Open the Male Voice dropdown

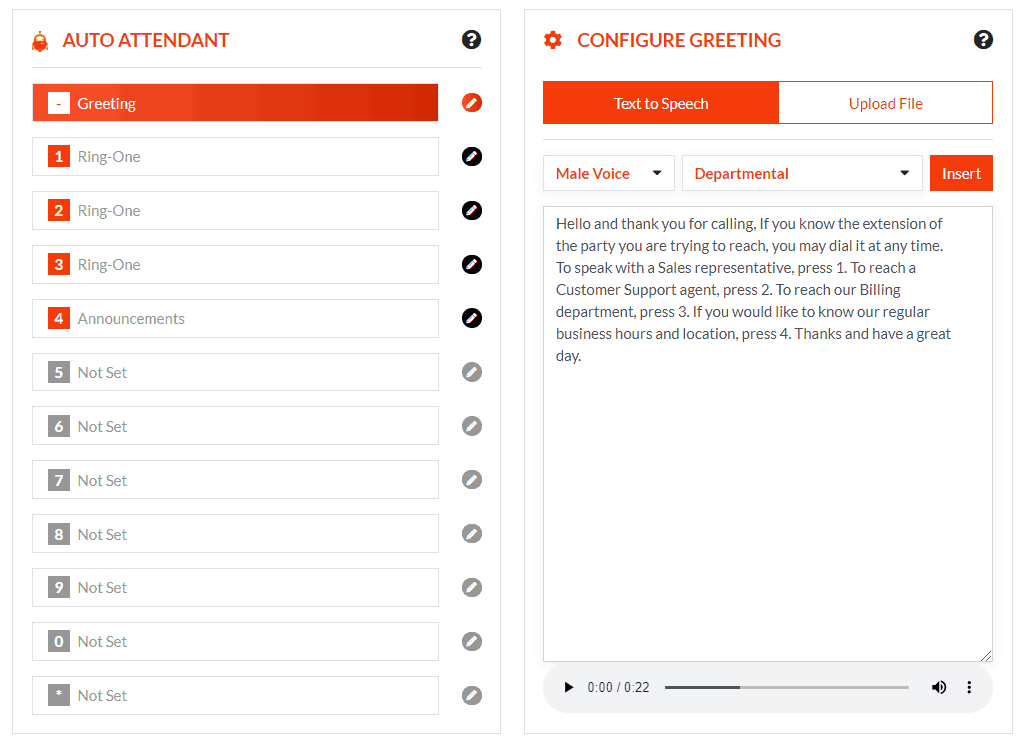(x=608, y=173)
